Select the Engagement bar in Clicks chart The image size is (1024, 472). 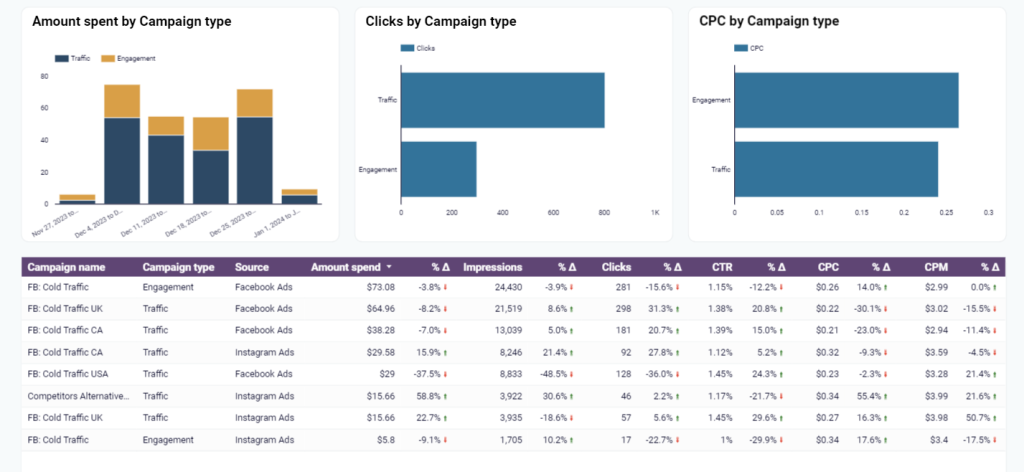(438, 169)
